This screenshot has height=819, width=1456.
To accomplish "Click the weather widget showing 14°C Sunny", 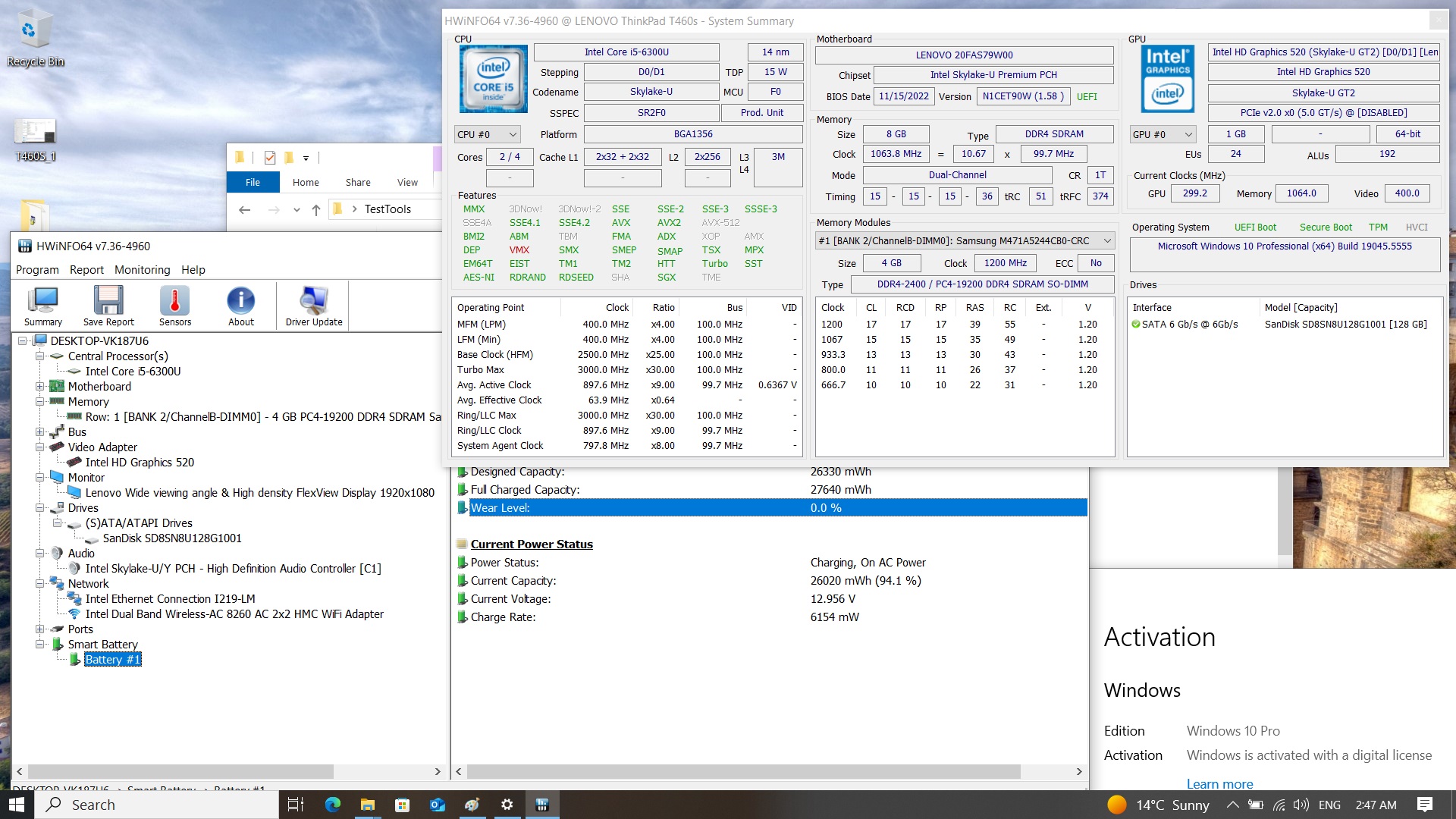I will coord(1158,805).
